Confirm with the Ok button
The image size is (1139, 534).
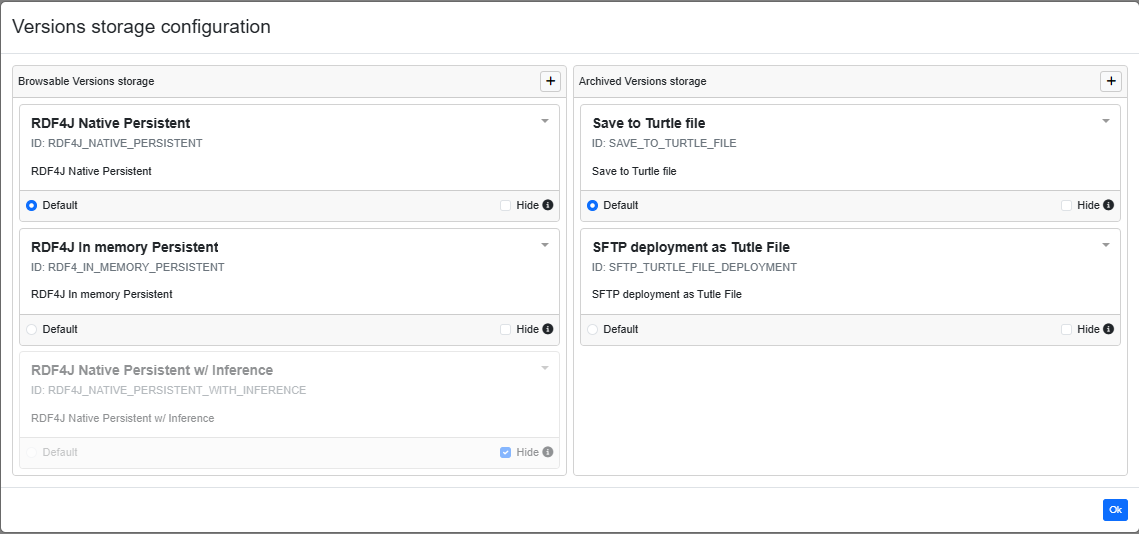pos(1115,510)
